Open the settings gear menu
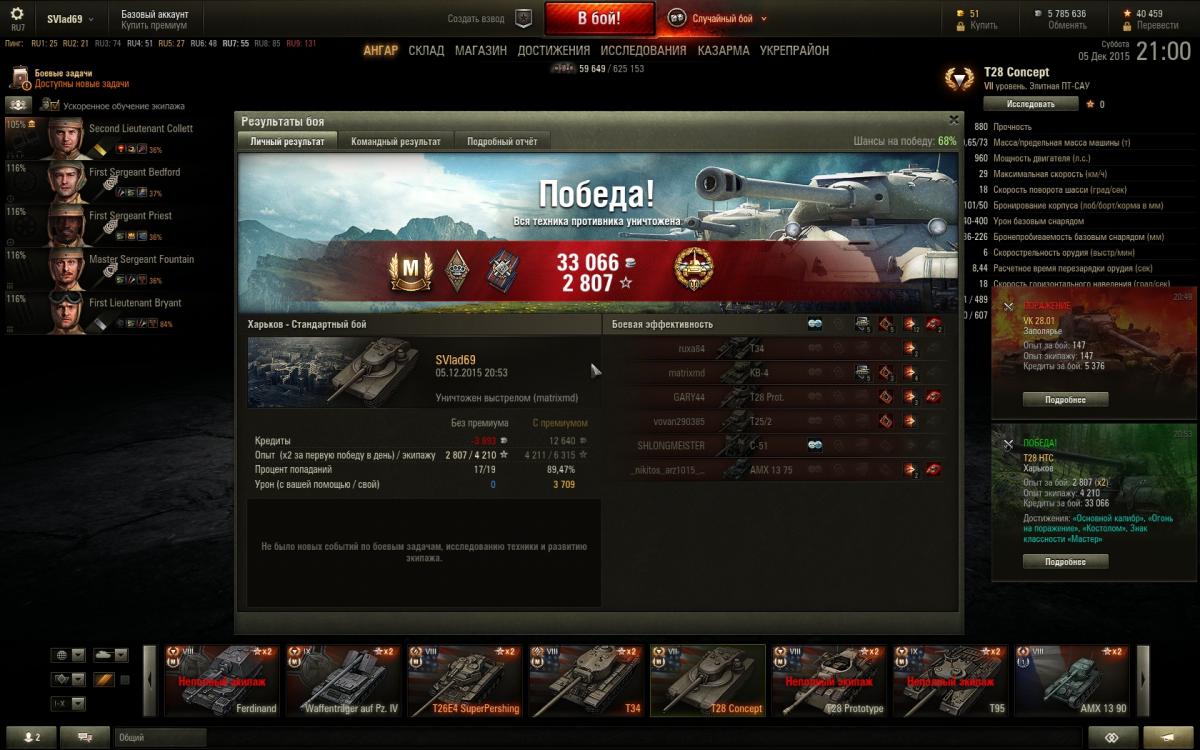Image resolution: width=1200 pixels, height=750 pixels. coord(17,14)
